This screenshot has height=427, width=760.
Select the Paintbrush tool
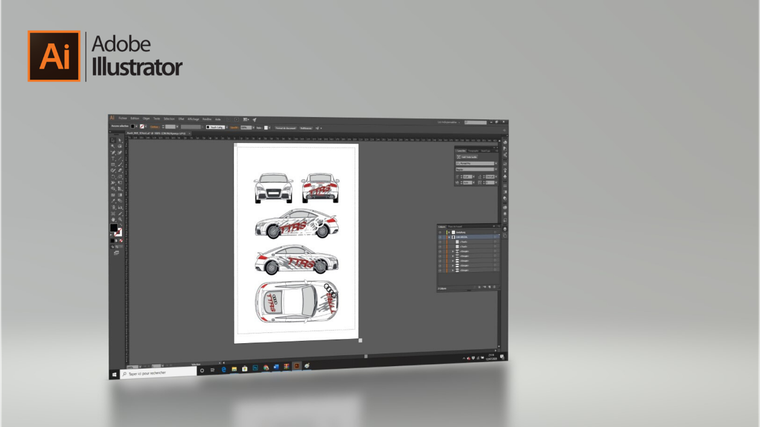click(x=120, y=164)
